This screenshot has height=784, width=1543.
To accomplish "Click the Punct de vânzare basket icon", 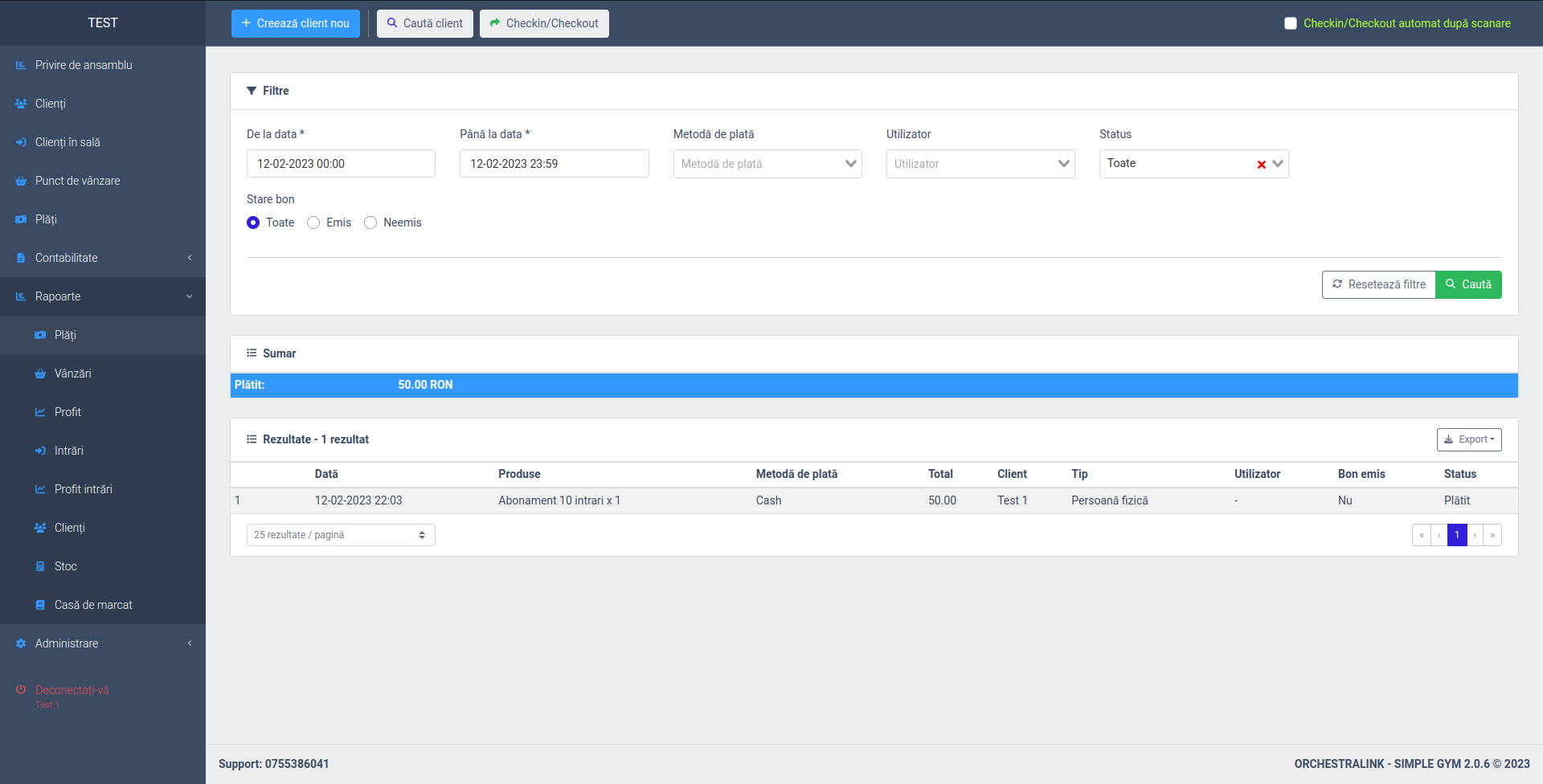I will (x=21, y=181).
